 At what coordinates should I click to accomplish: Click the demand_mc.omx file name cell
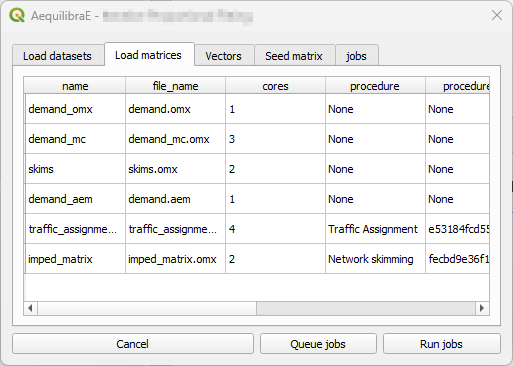175,139
